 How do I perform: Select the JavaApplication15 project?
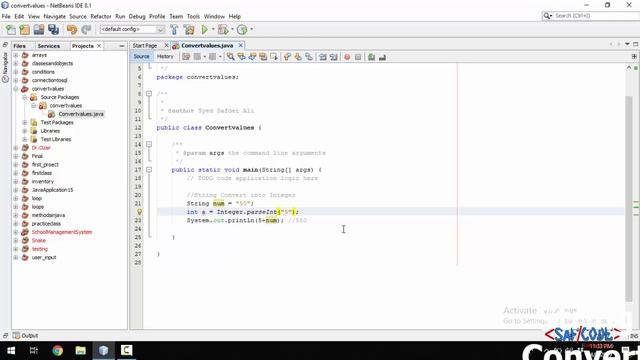tap(52, 190)
